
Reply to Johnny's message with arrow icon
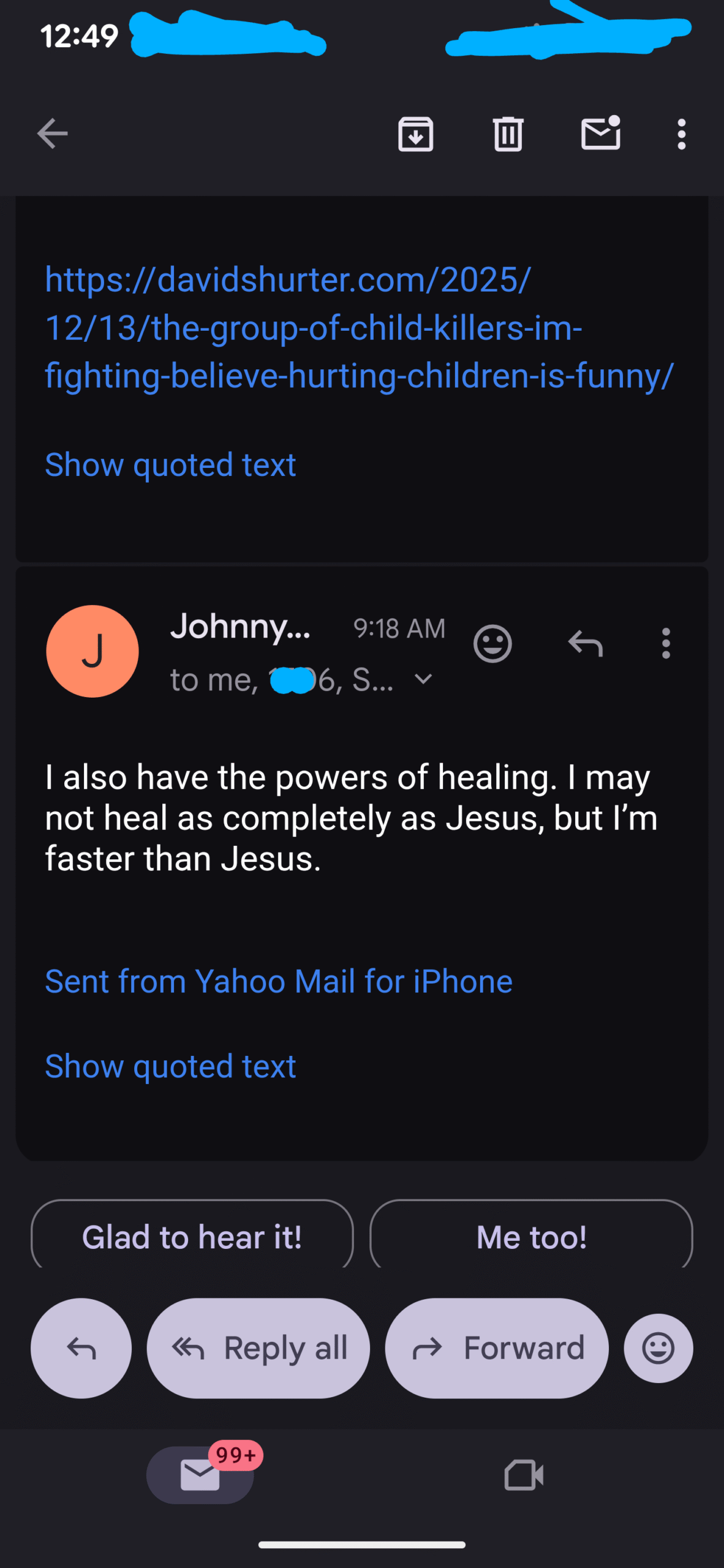point(586,644)
